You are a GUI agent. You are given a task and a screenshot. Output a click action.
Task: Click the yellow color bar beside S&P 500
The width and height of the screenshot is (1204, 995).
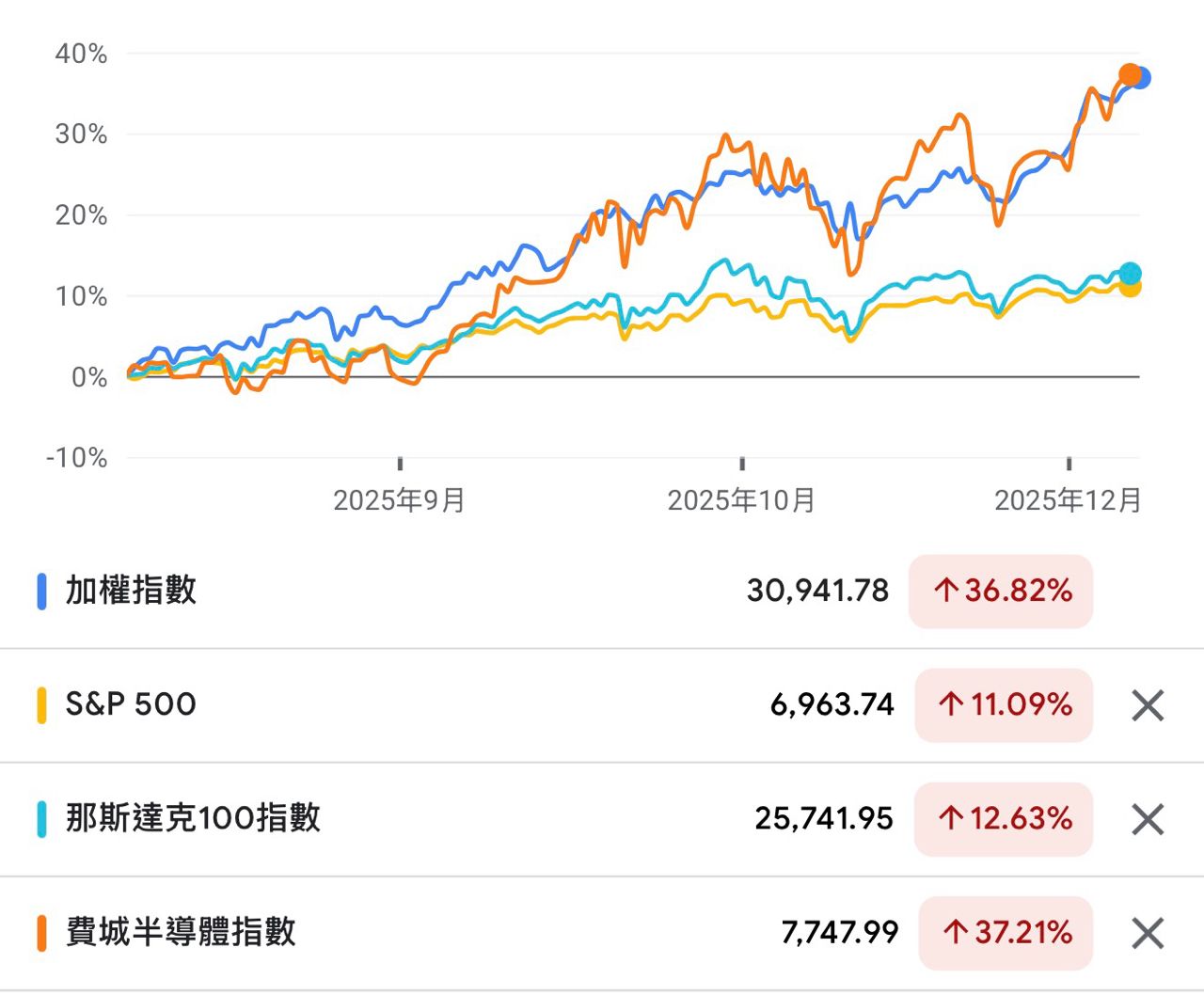tap(41, 705)
